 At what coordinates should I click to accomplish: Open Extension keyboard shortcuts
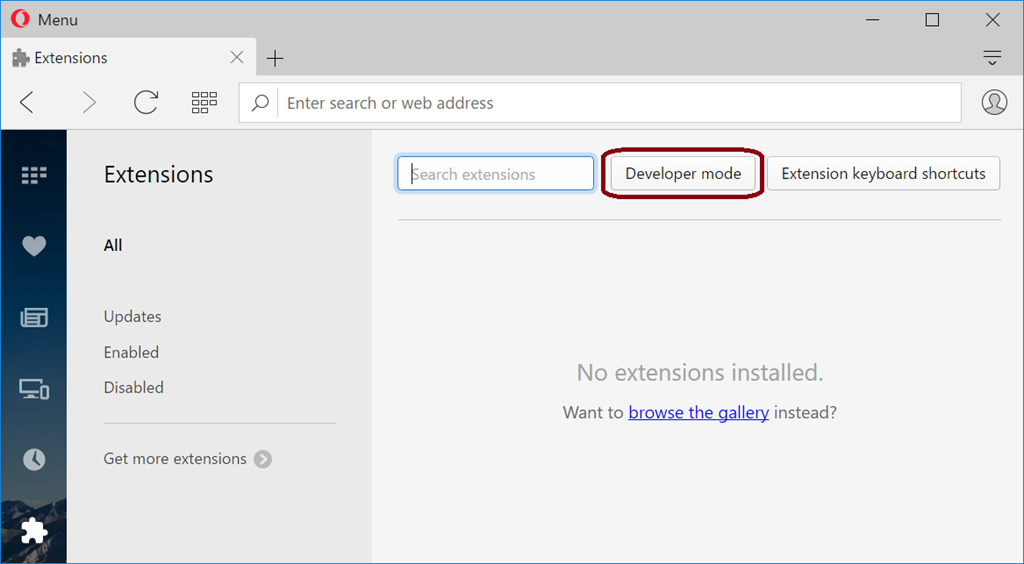(x=883, y=174)
